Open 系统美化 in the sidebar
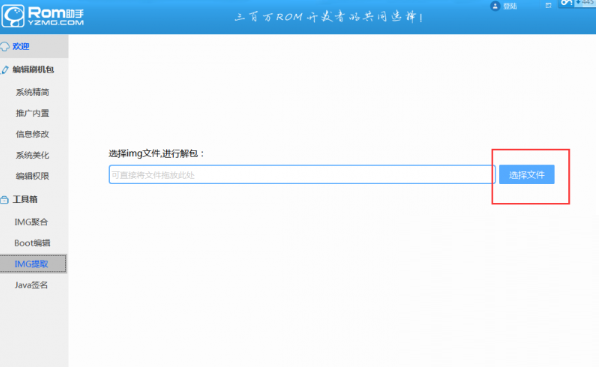Image resolution: width=599 pixels, height=381 pixels. 32,155
